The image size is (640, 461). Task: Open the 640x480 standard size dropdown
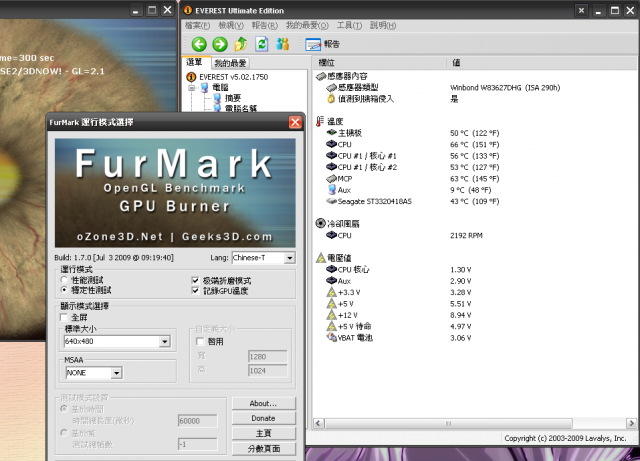click(x=164, y=341)
